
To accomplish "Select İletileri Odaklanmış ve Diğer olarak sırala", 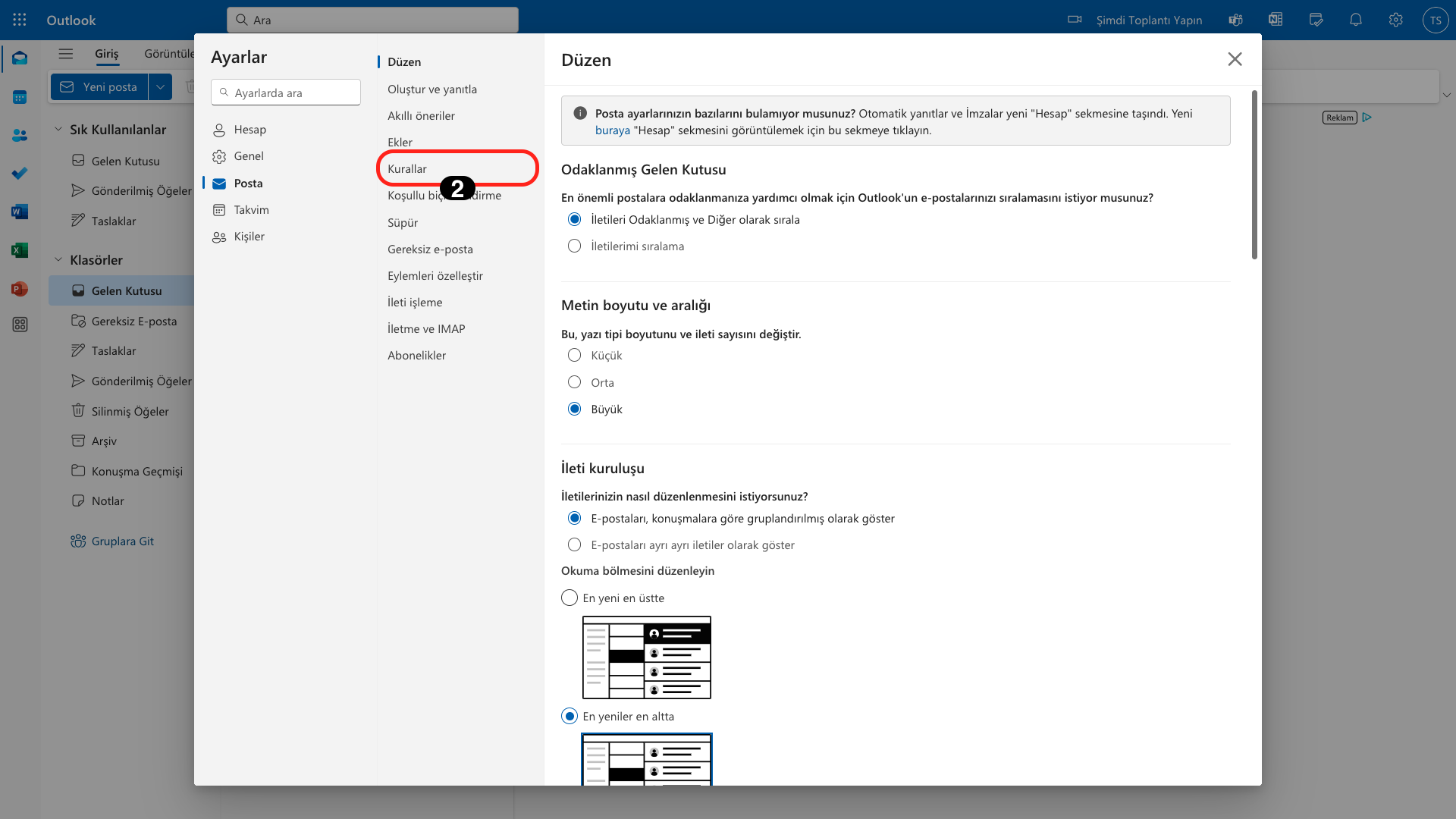I will (575, 219).
